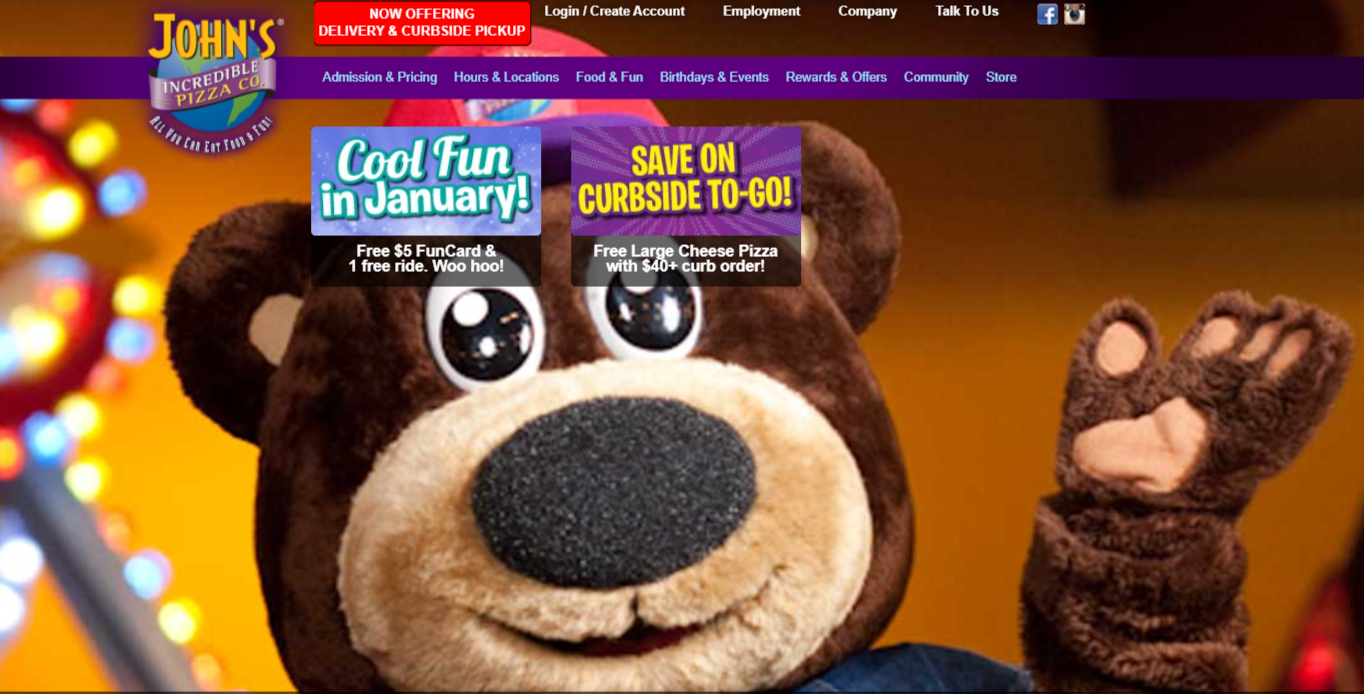Click Free Large Cheese Pizza offer text
This screenshot has height=694, width=1364.
pos(686,259)
